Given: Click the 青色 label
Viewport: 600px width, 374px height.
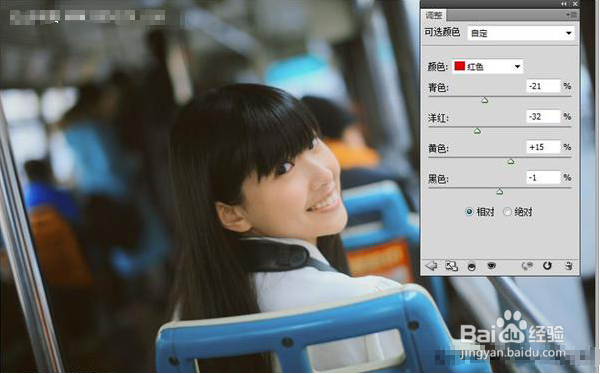Looking at the screenshot, I should pos(438,88).
